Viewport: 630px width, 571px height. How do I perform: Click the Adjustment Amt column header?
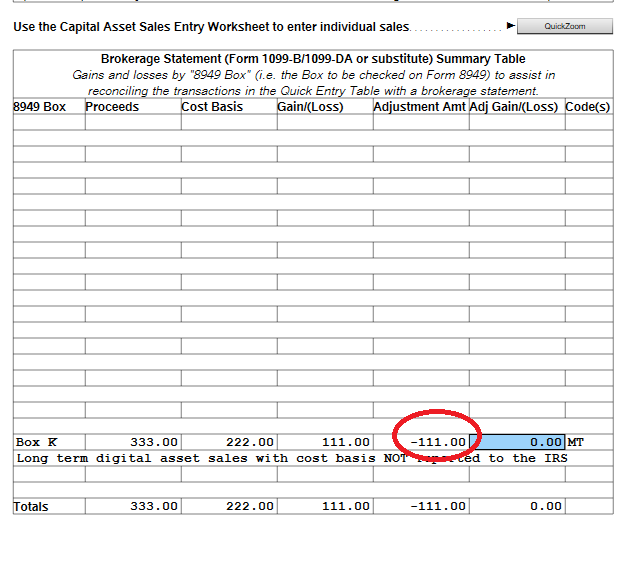click(420, 107)
